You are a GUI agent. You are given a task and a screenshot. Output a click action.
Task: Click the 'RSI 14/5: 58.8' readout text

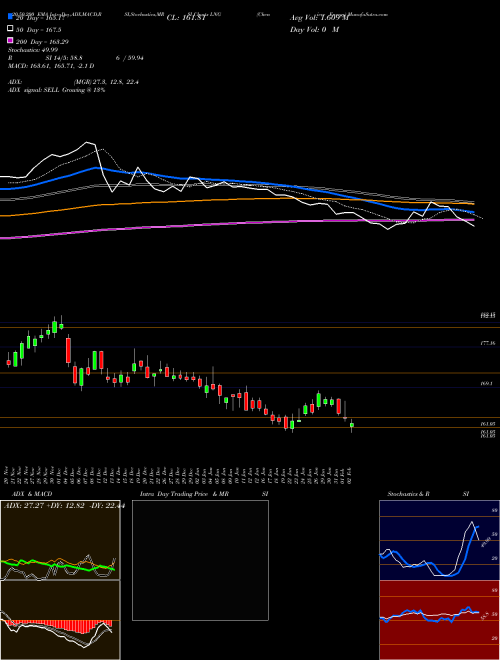click(x=45, y=58)
